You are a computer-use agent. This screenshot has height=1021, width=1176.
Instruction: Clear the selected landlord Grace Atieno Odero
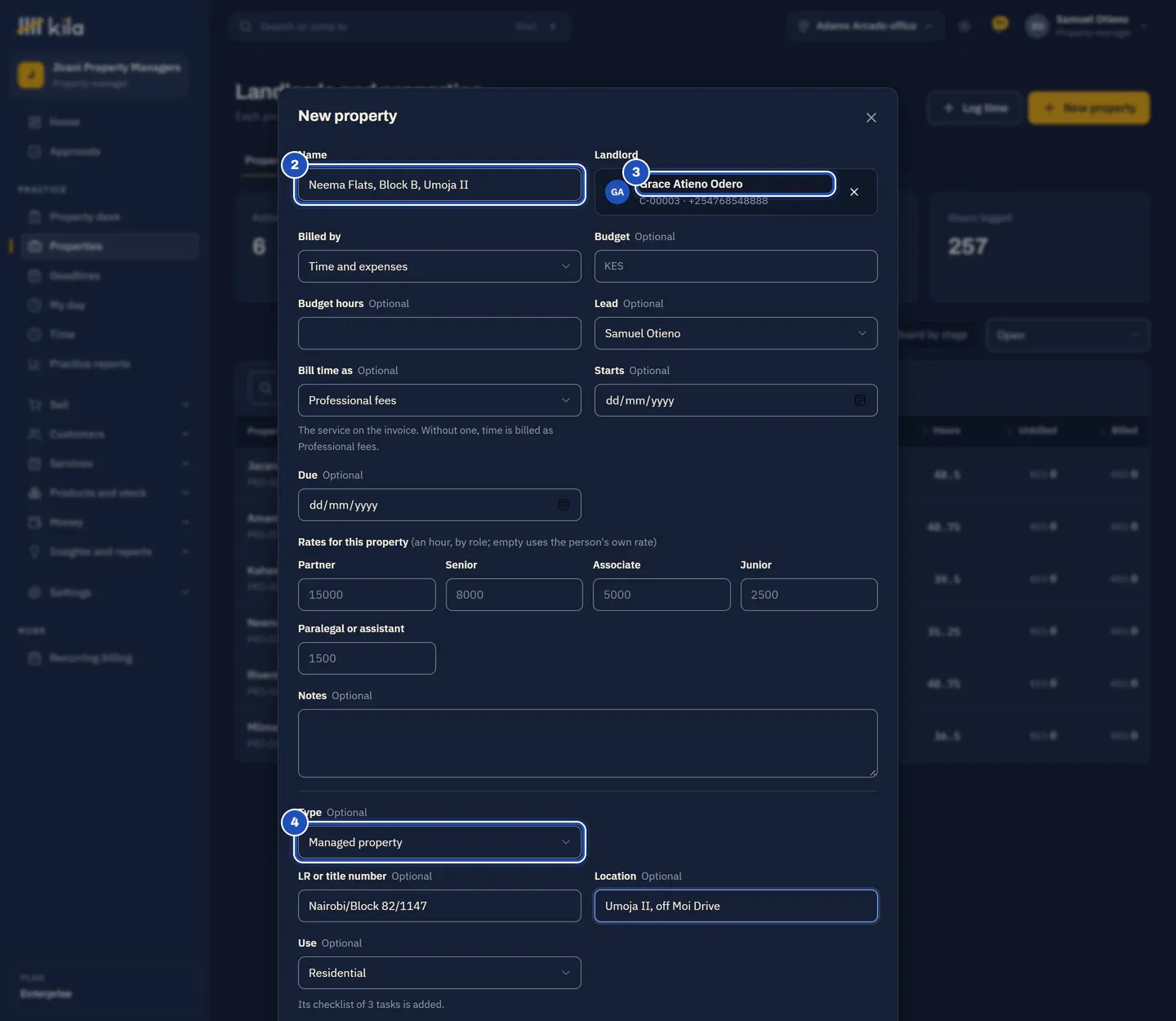[x=854, y=192]
